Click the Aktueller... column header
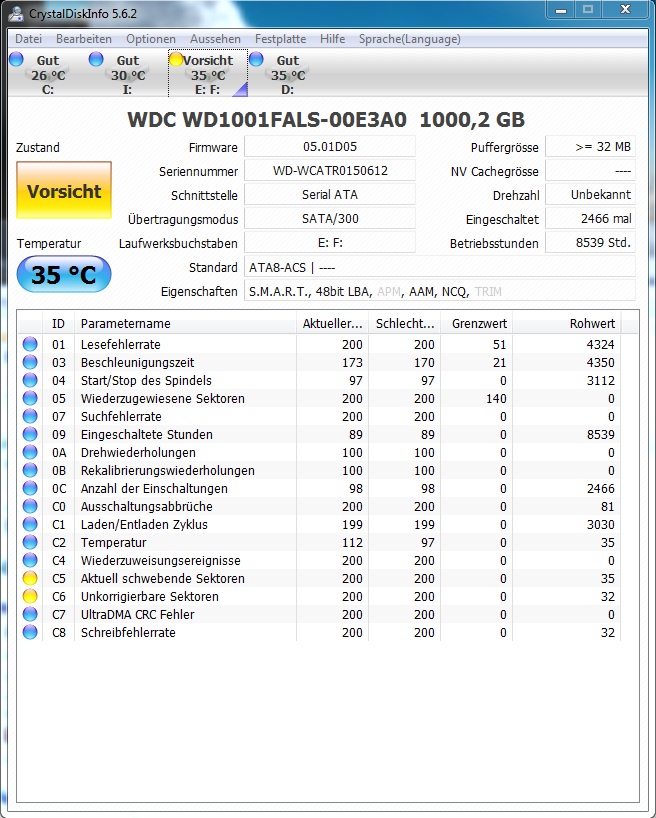Image resolution: width=656 pixels, height=818 pixels. 332,323
